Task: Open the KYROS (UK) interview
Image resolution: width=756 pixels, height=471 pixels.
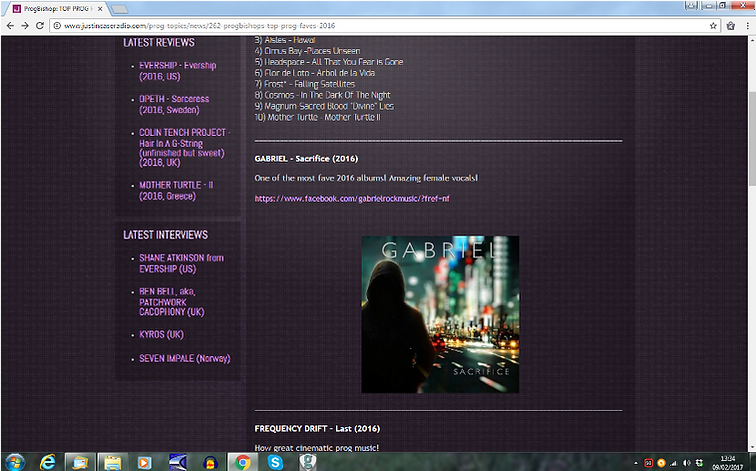Action: point(162,335)
